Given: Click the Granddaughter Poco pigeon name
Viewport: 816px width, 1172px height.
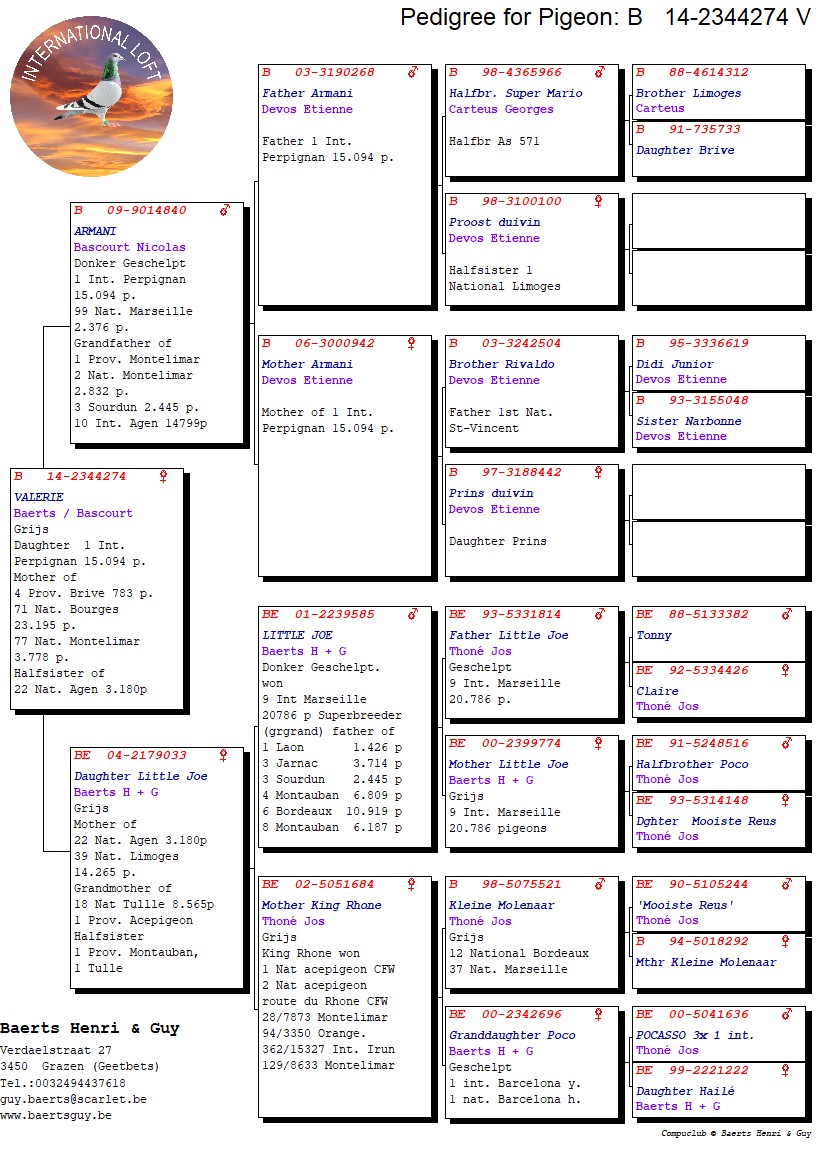Looking at the screenshot, I should (512, 1035).
